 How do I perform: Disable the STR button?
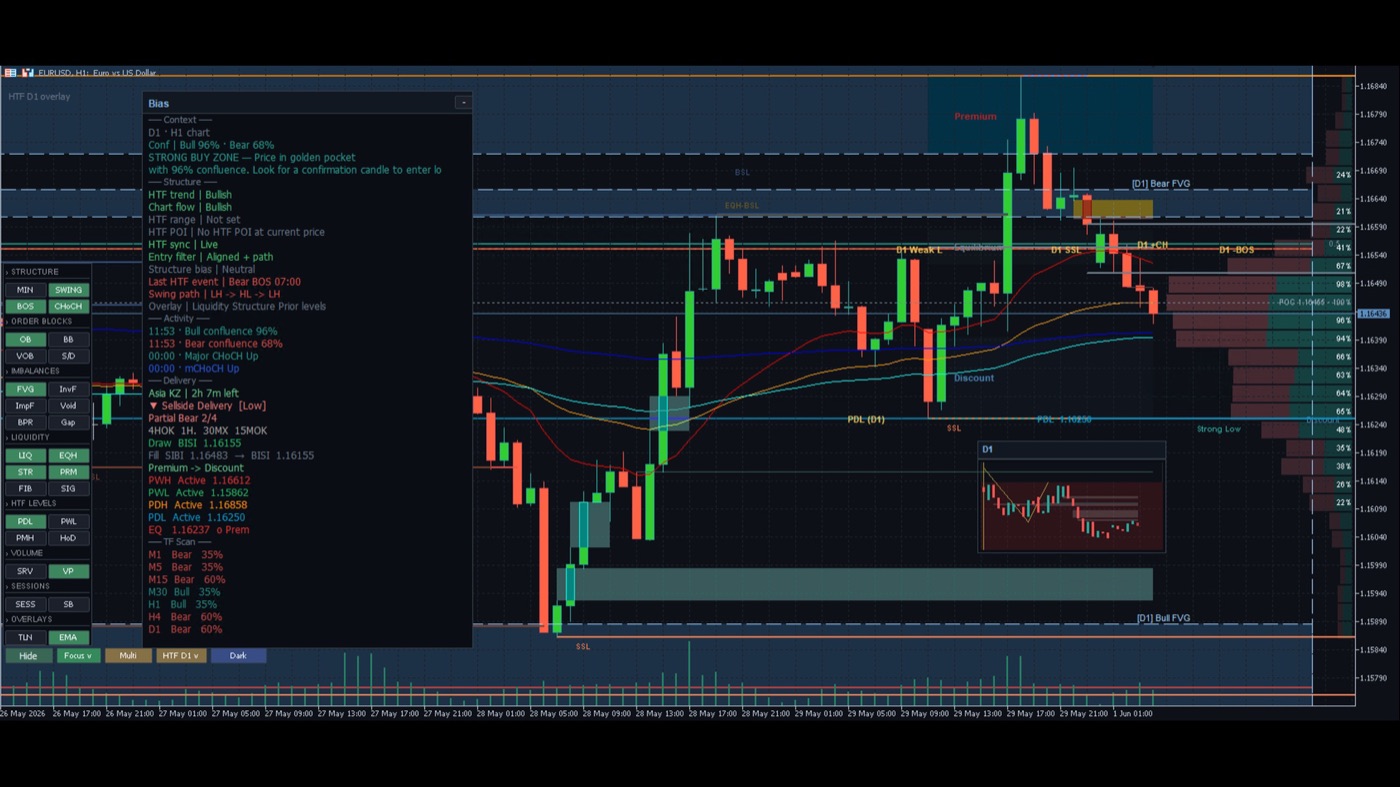[25, 472]
